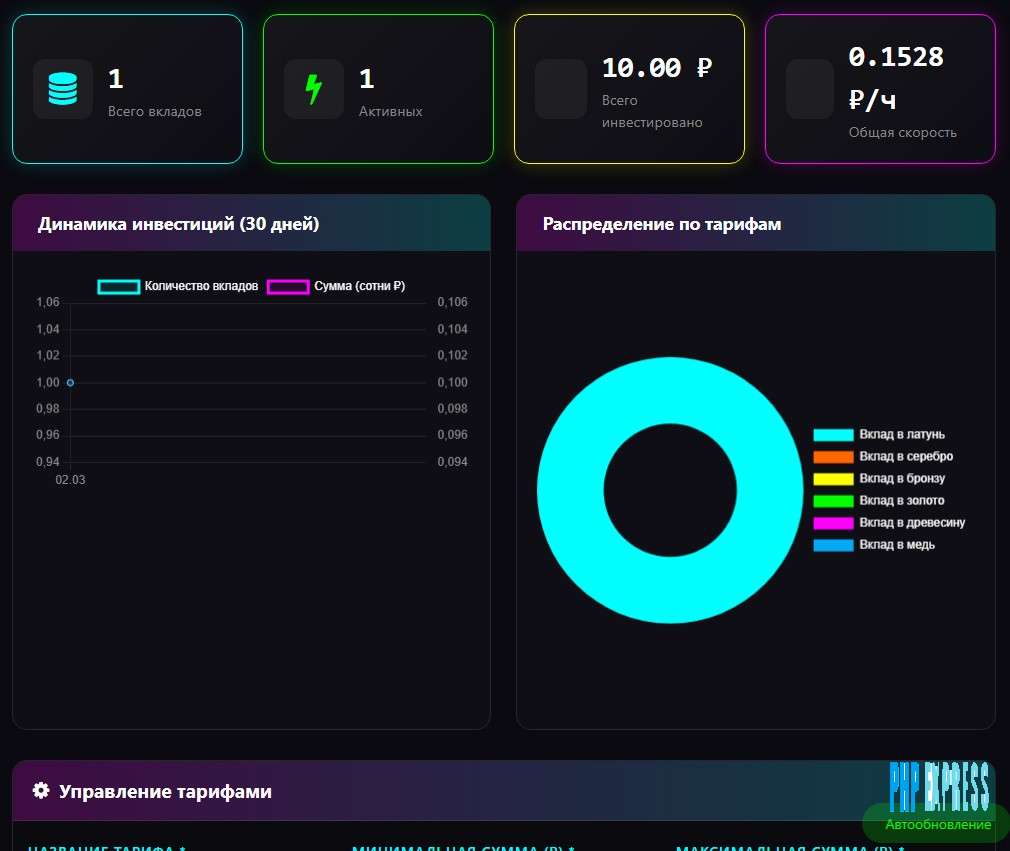
Task: Toggle Вклад в латунь legend entry
Action: (879, 434)
